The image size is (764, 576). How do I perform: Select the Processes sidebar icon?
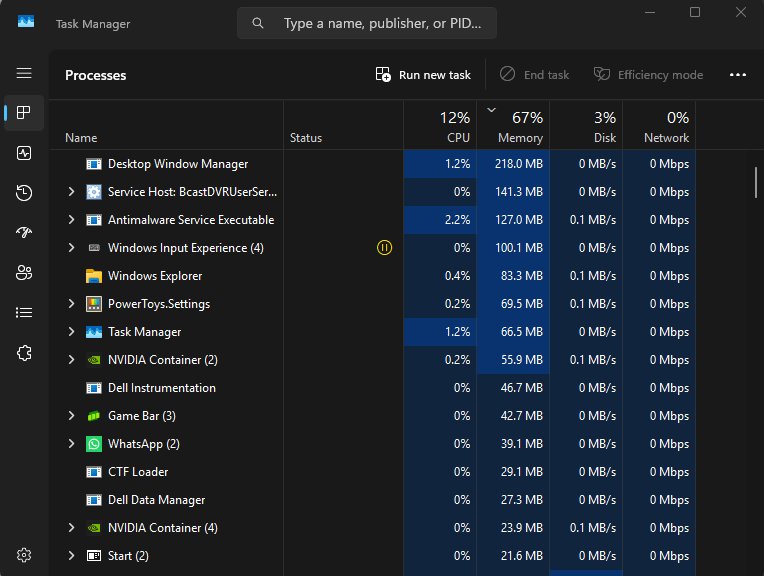24,113
